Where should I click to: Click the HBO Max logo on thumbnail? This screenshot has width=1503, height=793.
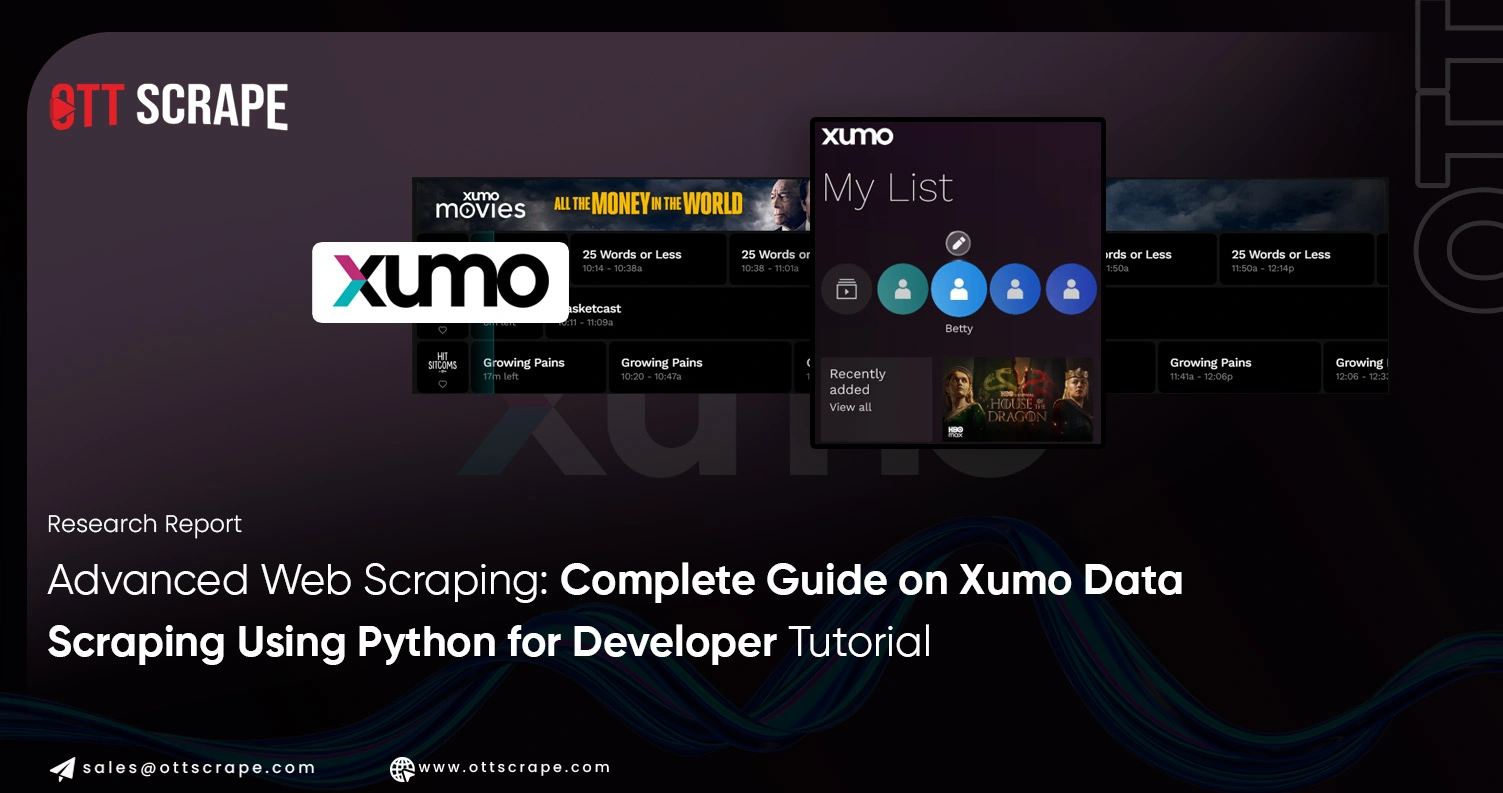(954, 432)
